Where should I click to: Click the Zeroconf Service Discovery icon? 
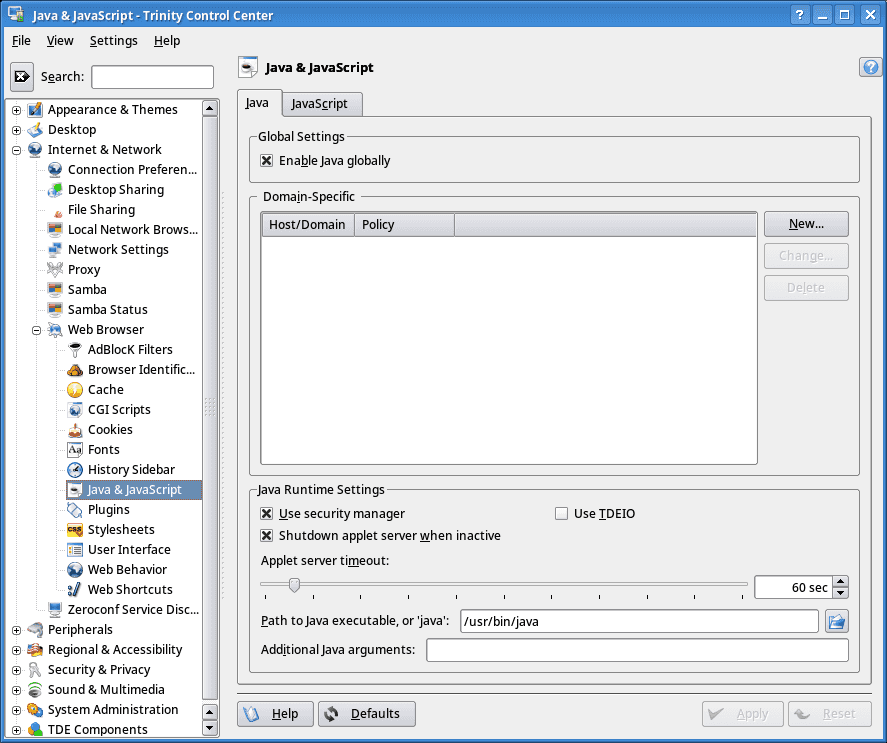point(55,609)
